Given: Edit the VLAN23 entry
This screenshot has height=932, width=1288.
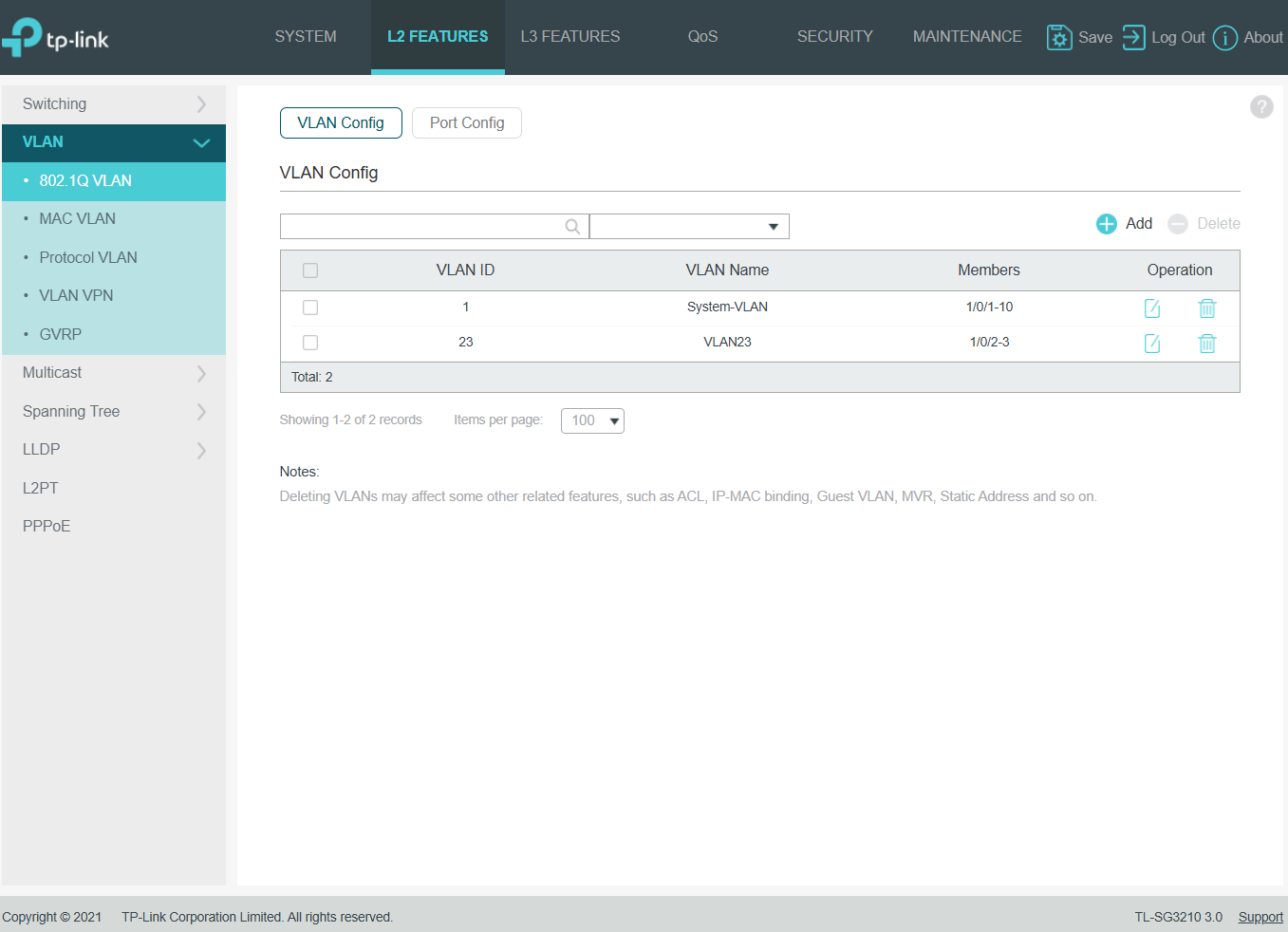Looking at the screenshot, I should (1151, 344).
